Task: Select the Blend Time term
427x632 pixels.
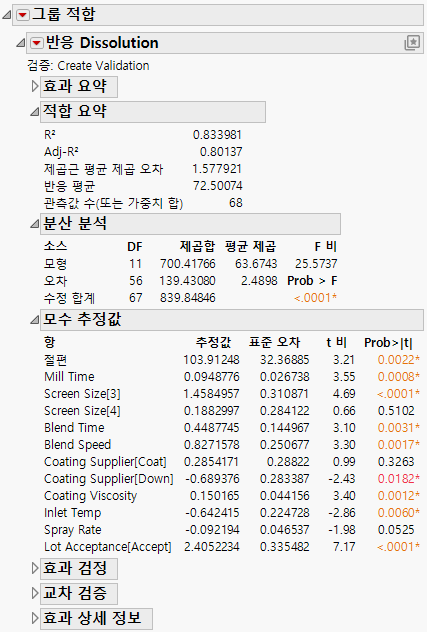Action: (74, 427)
